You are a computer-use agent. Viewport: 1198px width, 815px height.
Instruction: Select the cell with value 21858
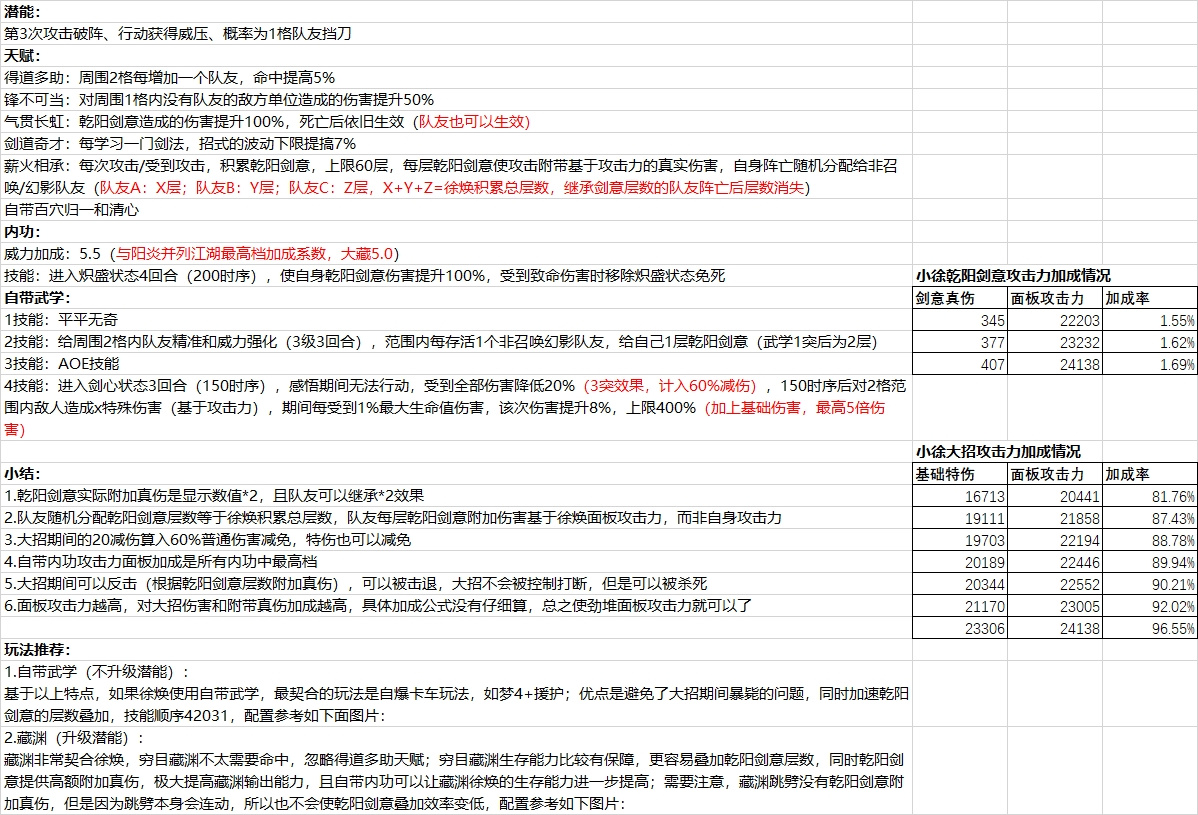tap(1055, 518)
